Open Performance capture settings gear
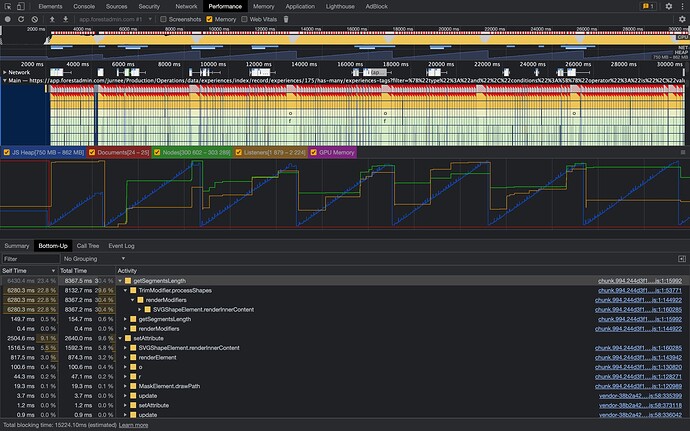Image resolution: width=690 pixels, height=431 pixels. coord(682,19)
